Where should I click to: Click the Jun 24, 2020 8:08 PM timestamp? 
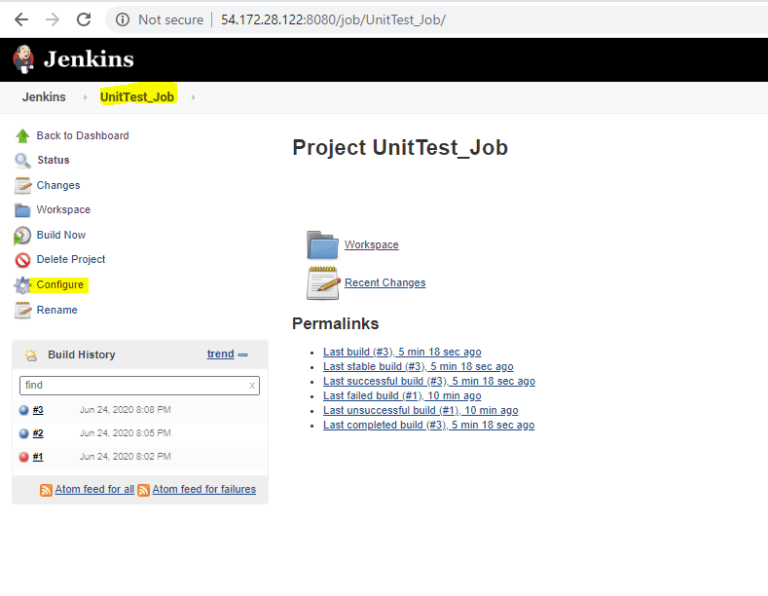click(x=125, y=410)
